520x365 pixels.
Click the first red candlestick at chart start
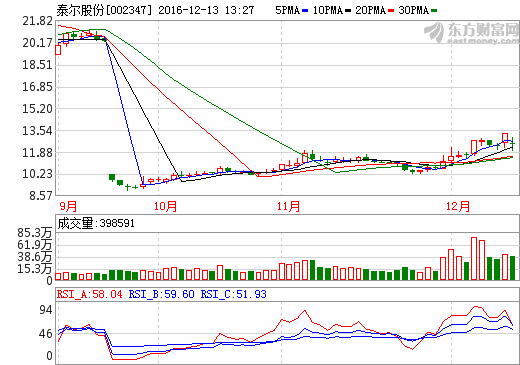(x=58, y=50)
